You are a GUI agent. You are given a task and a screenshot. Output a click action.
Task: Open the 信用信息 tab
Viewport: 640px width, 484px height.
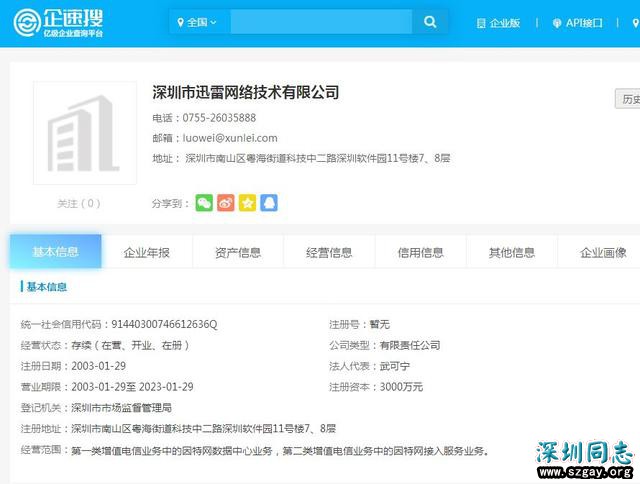[x=420, y=253]
